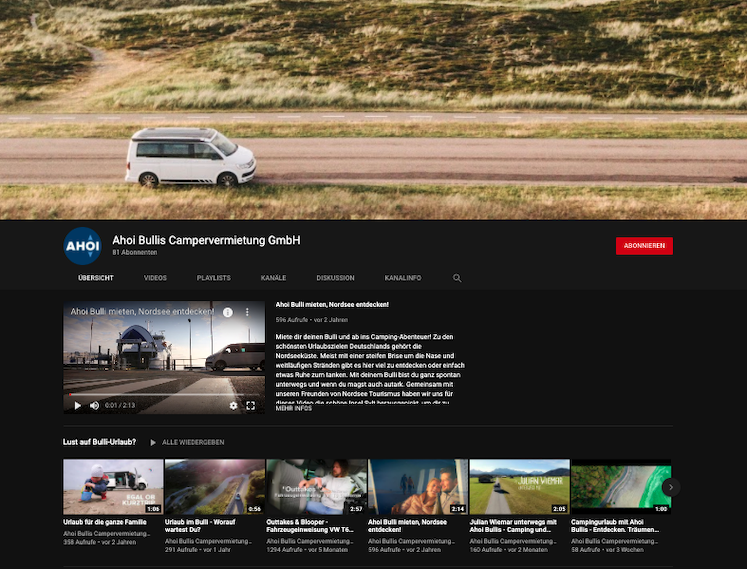Click 1294 Aufrufe · vor 5 Monaten text
Image resolution: width=747 pixels, height=569 pixels.
[307, 550]
